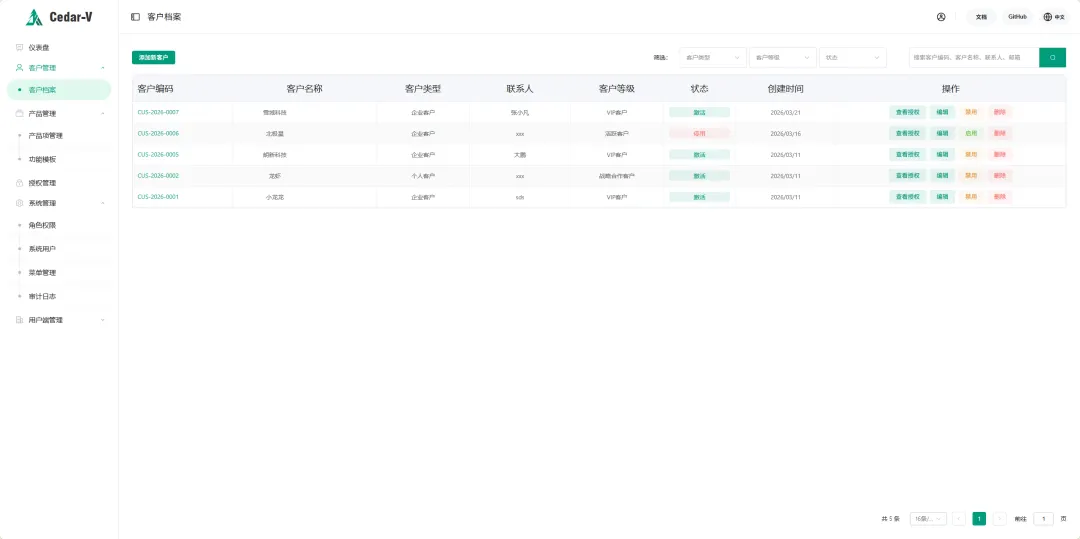1080x539 pixels.
Task: Collapse the 产品管理 menu chevron
Action: [103, 114]
